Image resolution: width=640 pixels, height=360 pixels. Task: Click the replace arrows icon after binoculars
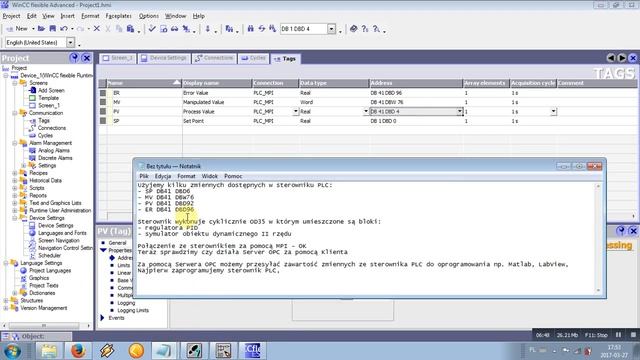(x=262, y=29)
